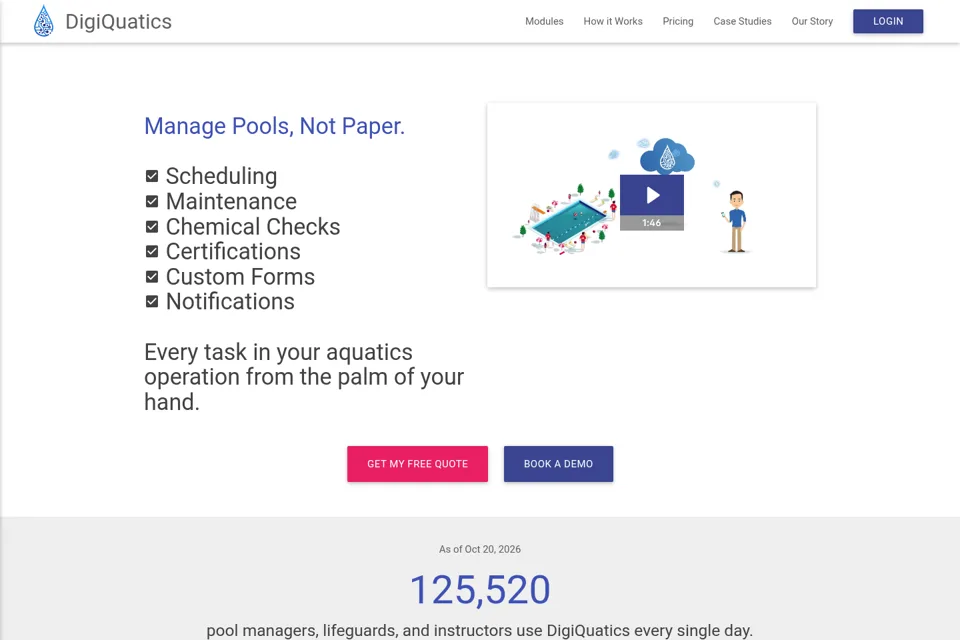The width and height of the screenshot is (960, 640).
Task: Click GET MY FREE QUOTE button
Action: 418,464
